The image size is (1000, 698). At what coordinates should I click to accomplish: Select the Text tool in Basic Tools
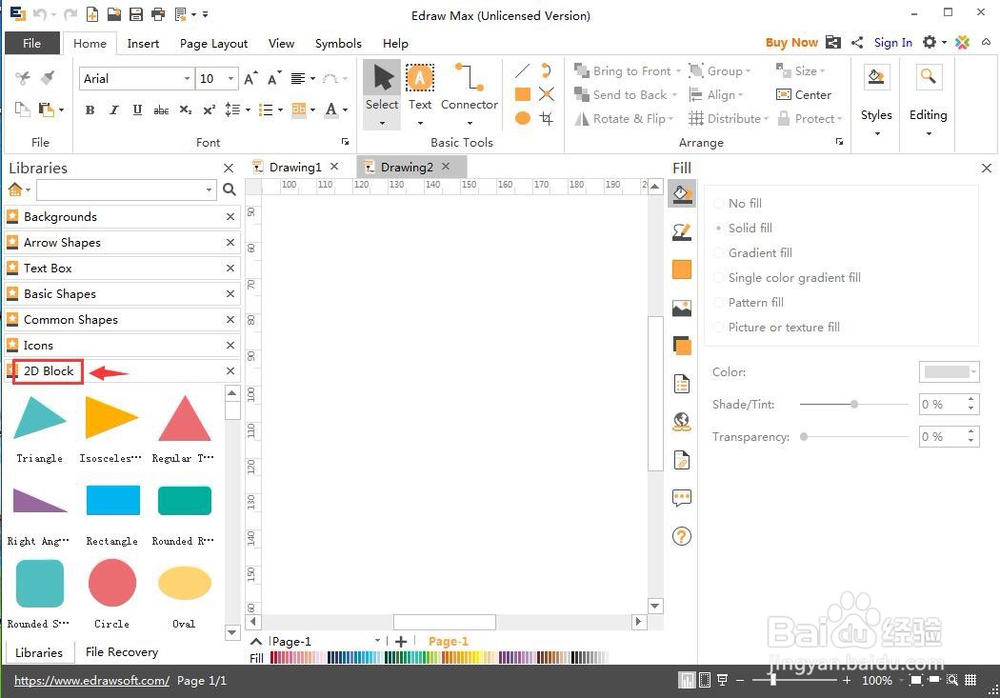(420, 93)
